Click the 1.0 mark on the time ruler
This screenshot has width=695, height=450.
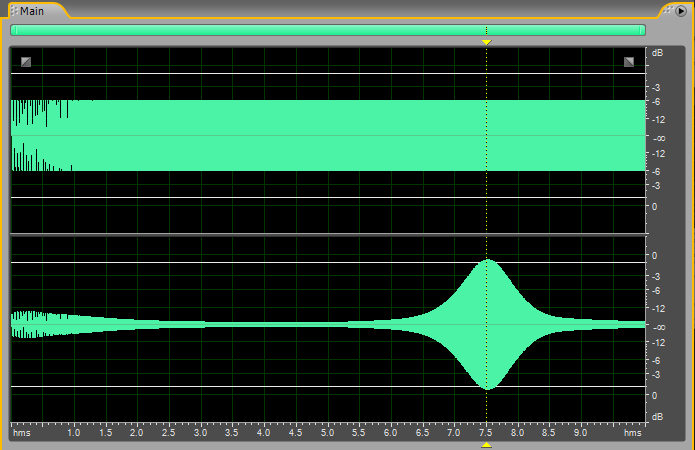pyautogui.click(x=73, y=434)
